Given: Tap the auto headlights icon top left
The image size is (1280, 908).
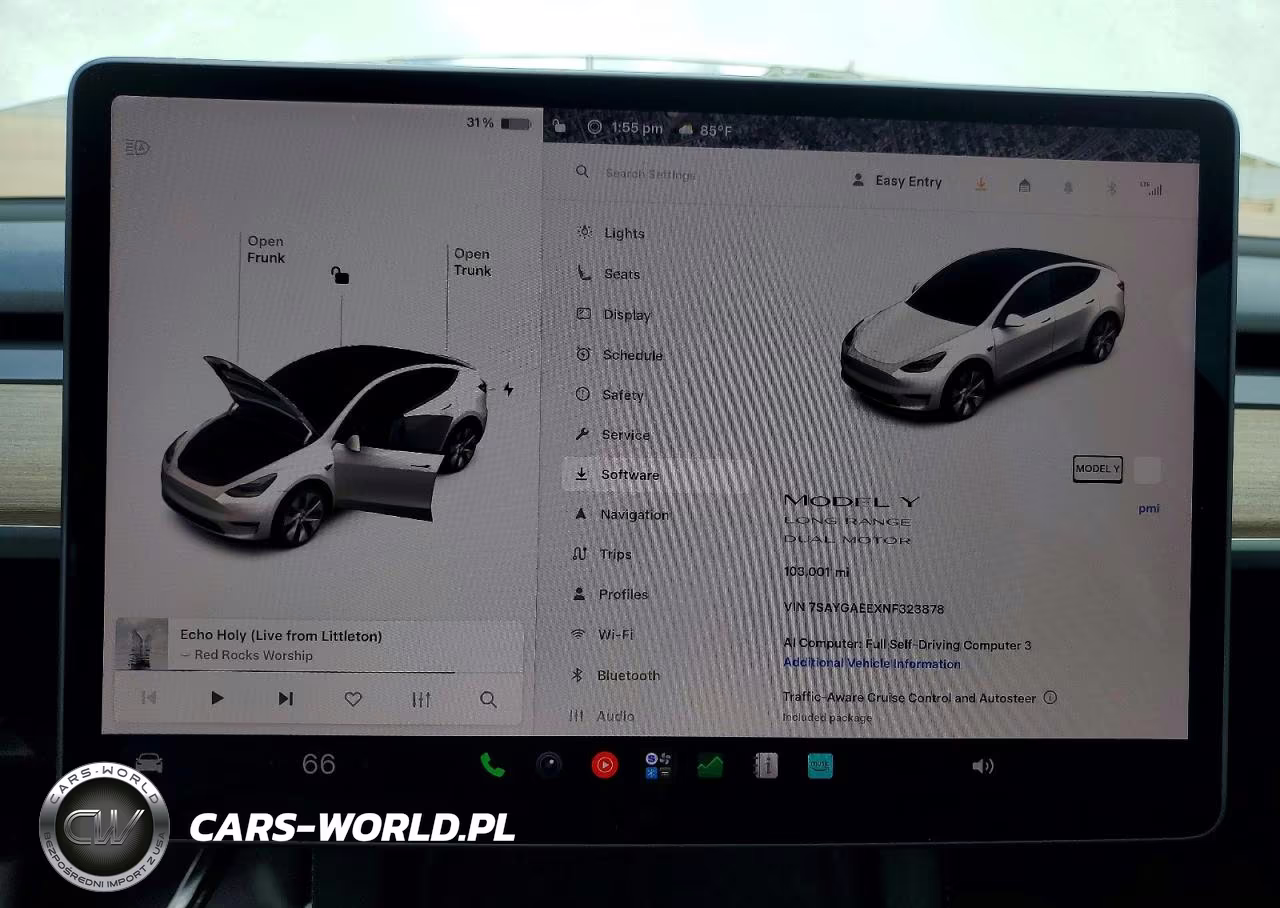Looking at the screenshot, I should point(137,148).
